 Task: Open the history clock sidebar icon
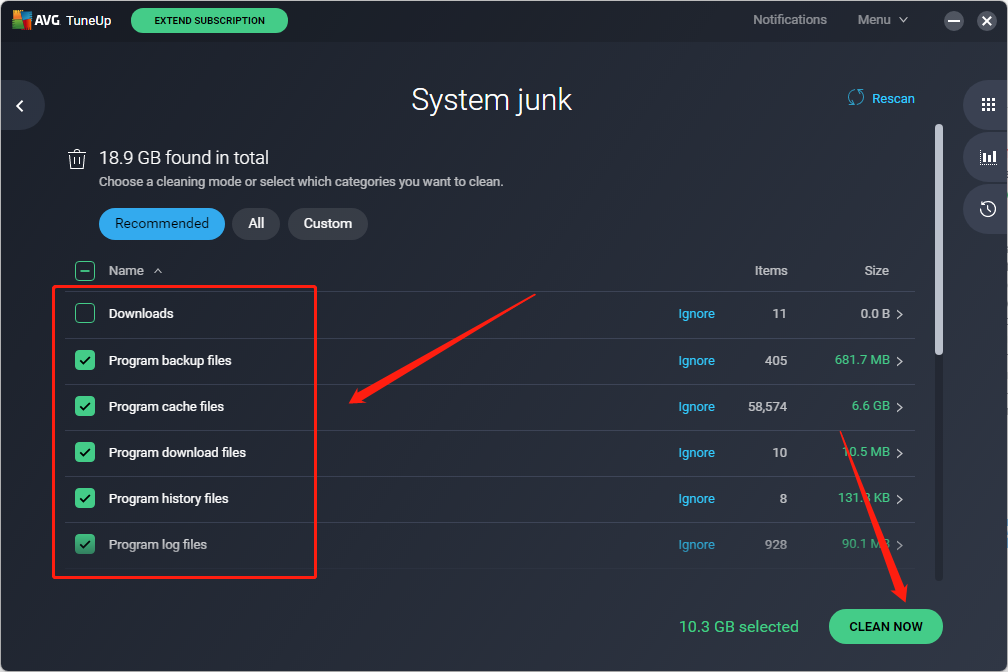point(988,209)
